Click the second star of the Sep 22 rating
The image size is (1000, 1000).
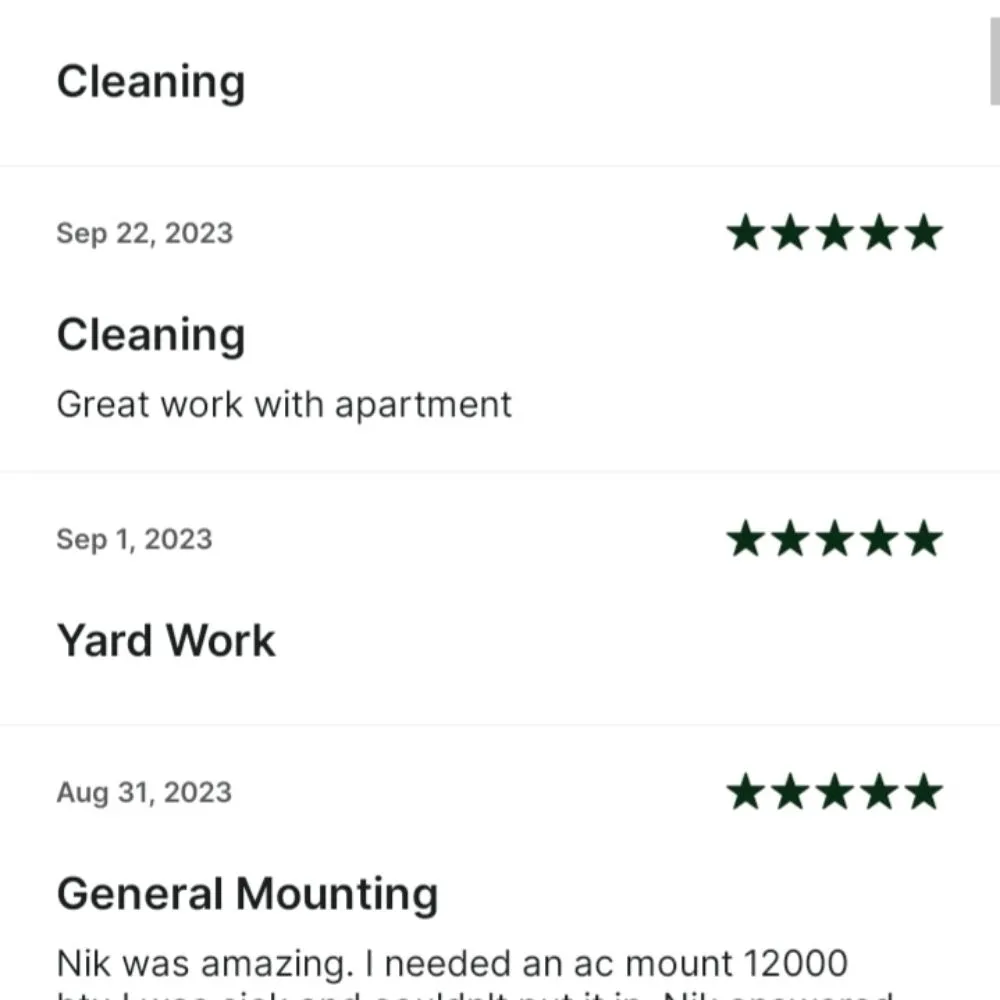tap(791, 232)
